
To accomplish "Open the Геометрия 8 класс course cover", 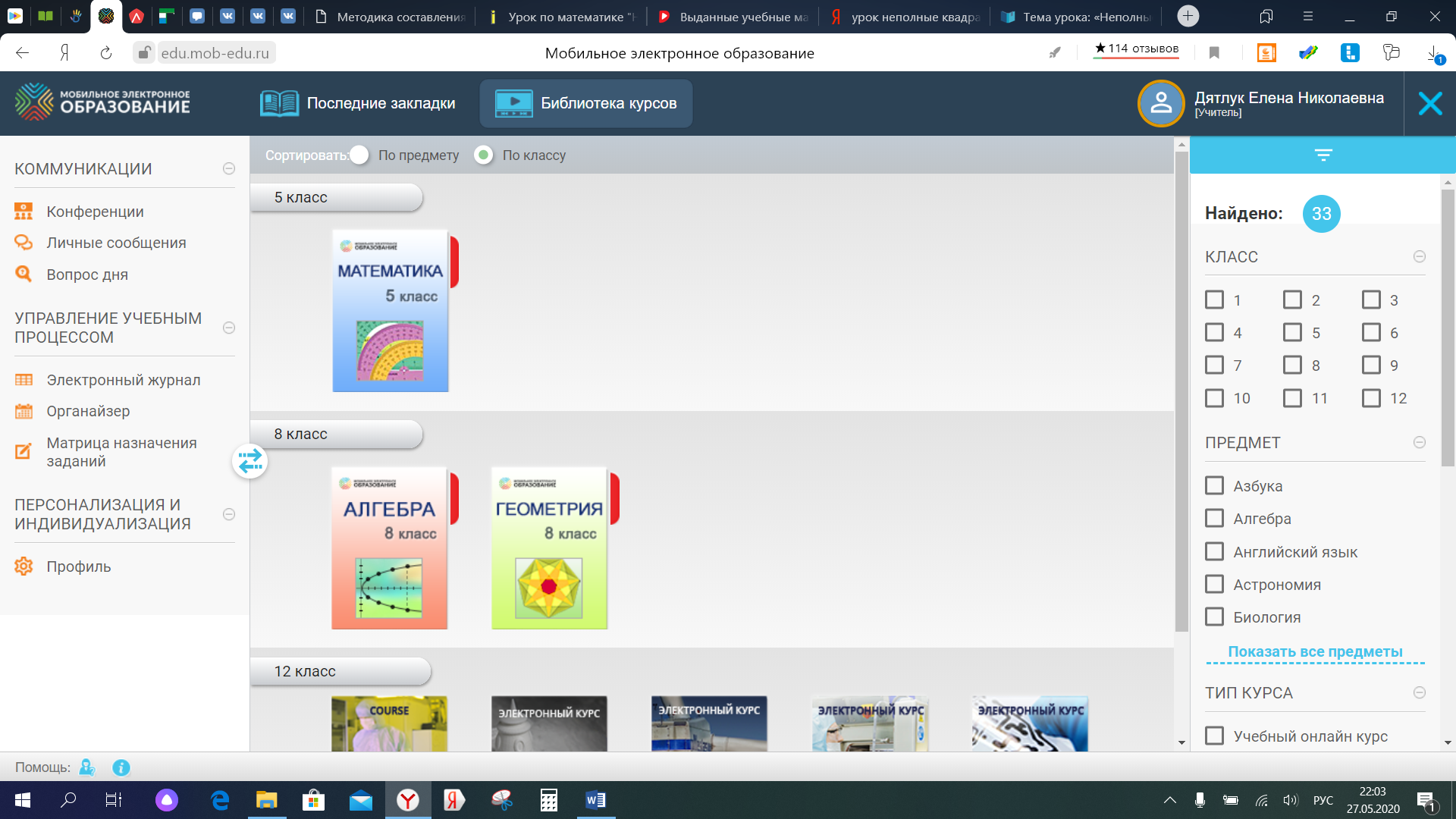I will coord(549,548).
